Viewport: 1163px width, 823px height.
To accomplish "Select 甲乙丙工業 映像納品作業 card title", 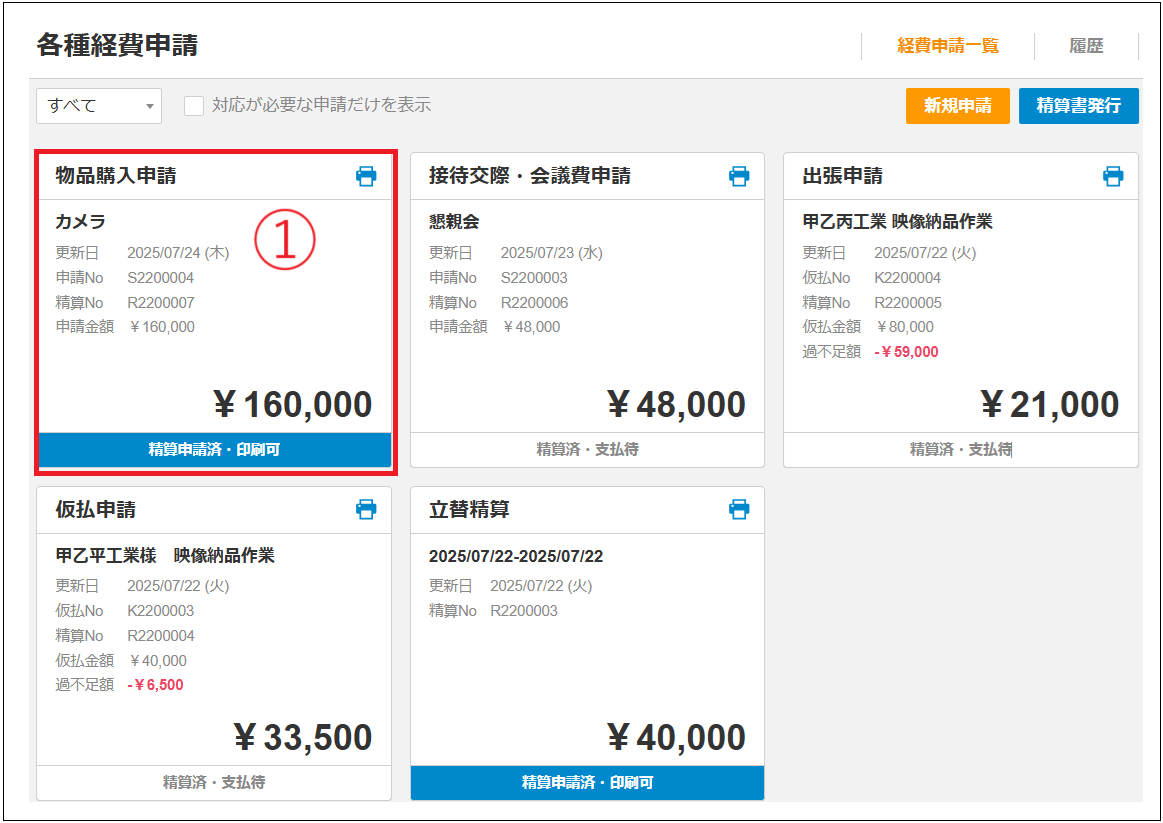I will tap(897, 222).
